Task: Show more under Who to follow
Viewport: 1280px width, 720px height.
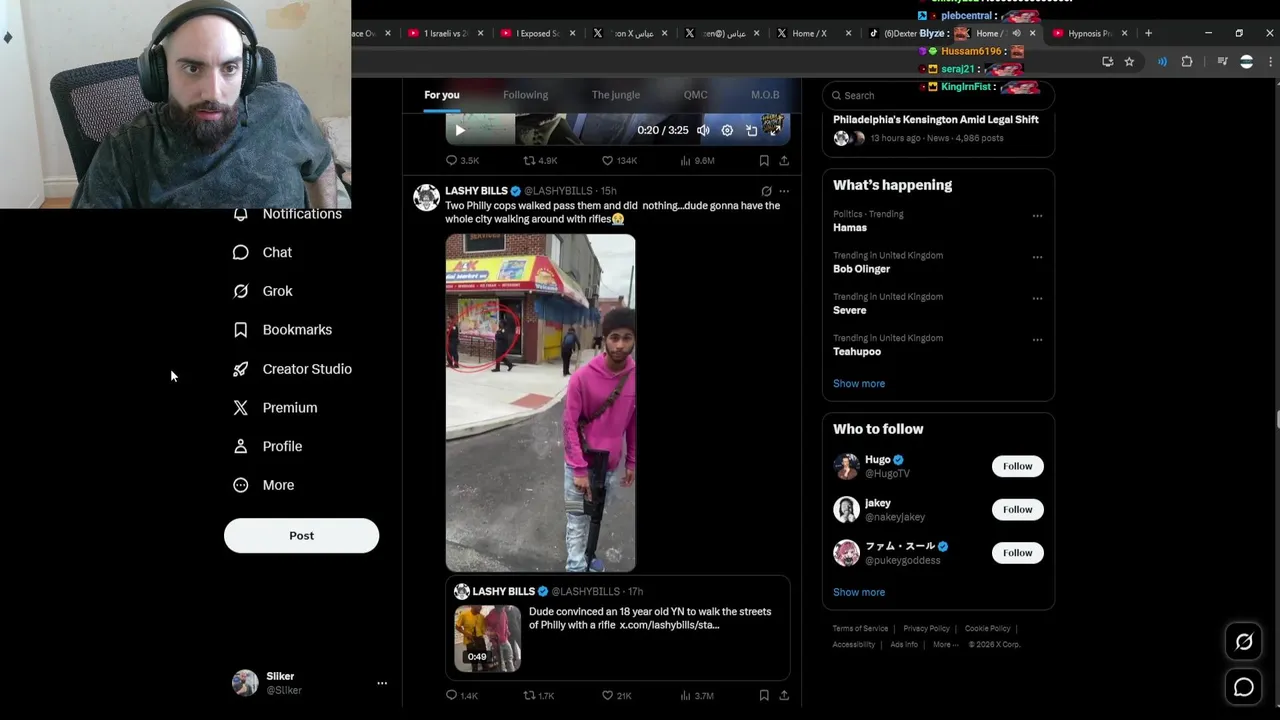Action: (x=859, y=592)
